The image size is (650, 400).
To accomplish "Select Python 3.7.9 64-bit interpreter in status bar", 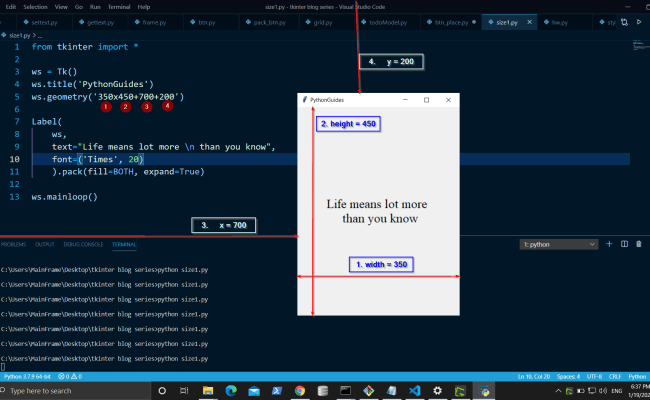I will point(27,376).
